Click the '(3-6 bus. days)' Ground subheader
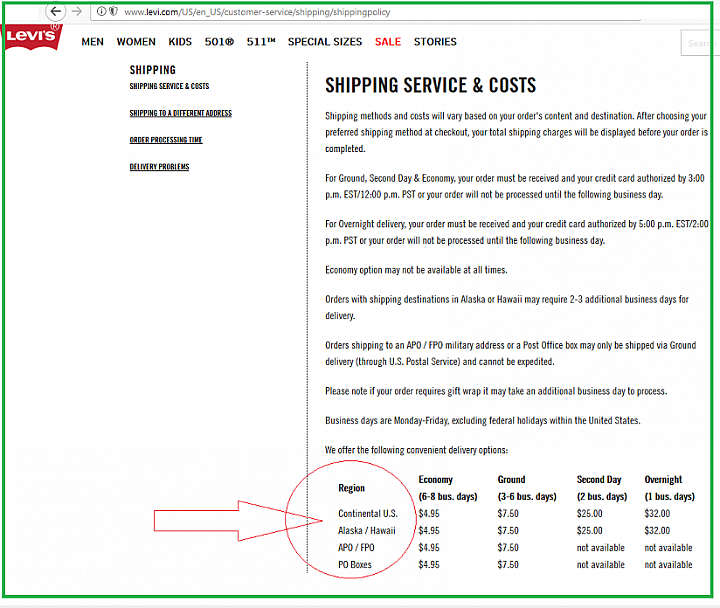This screenshot has width=720, height=608. coord(527,497)
